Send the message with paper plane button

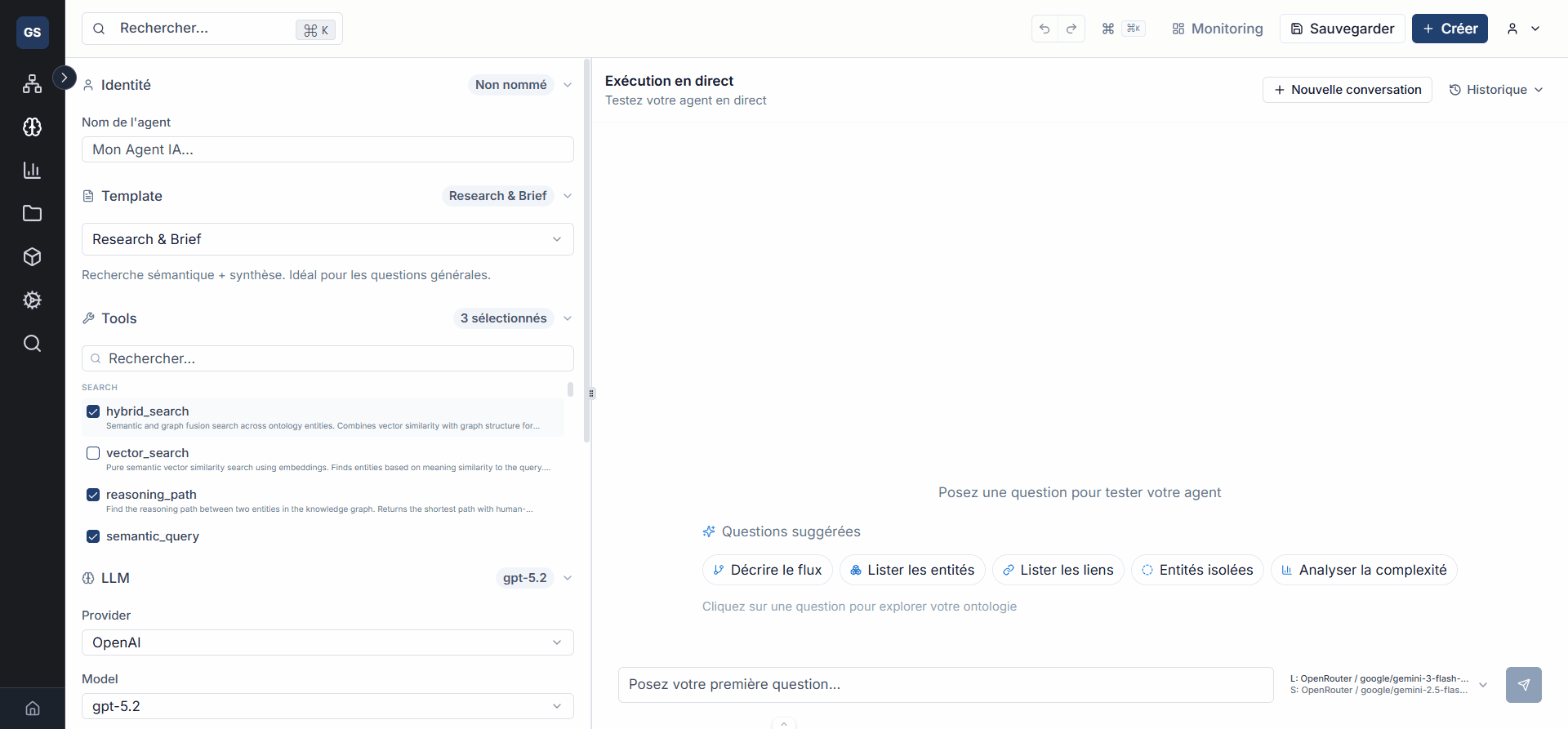(x=1523, y=685)
